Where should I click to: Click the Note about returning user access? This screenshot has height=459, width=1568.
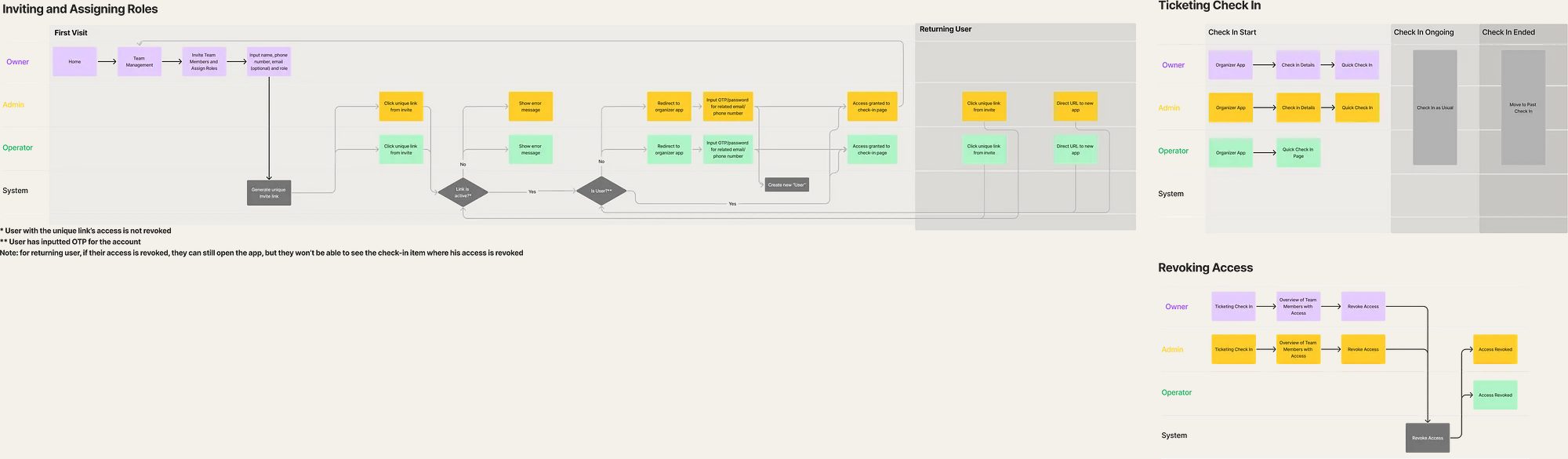tap(261, 253)
